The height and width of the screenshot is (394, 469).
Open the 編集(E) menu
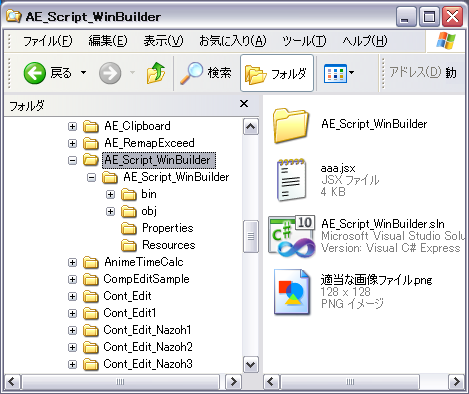pos(108,41)
